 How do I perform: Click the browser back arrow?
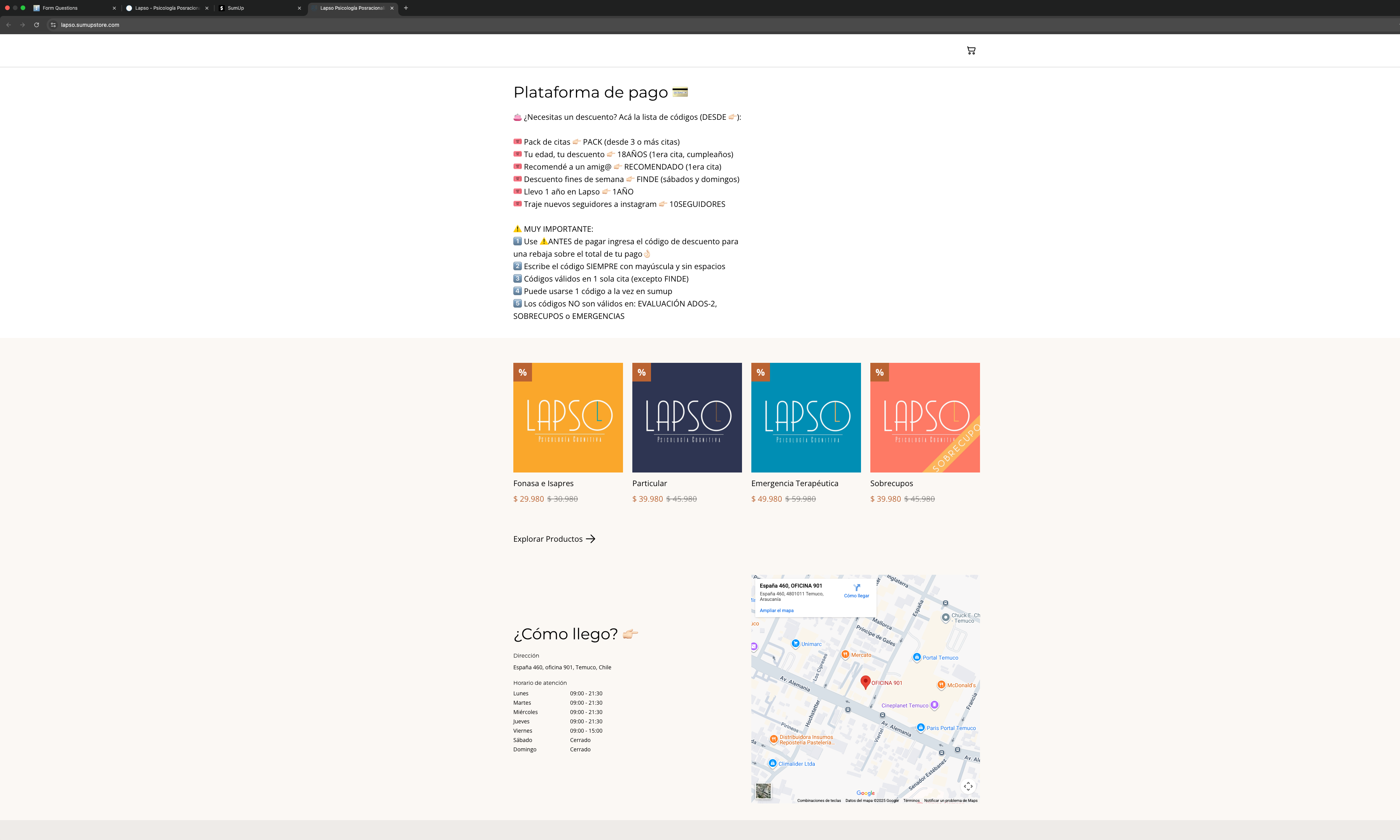click(9, 25)
